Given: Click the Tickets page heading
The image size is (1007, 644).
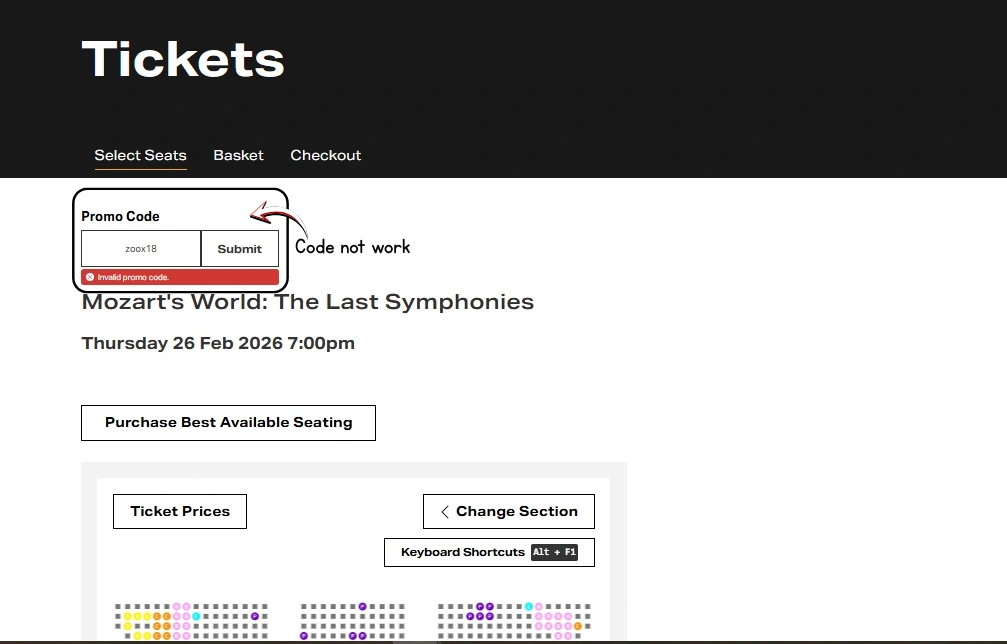Looking at the screenshot, I should click(183, 59).
